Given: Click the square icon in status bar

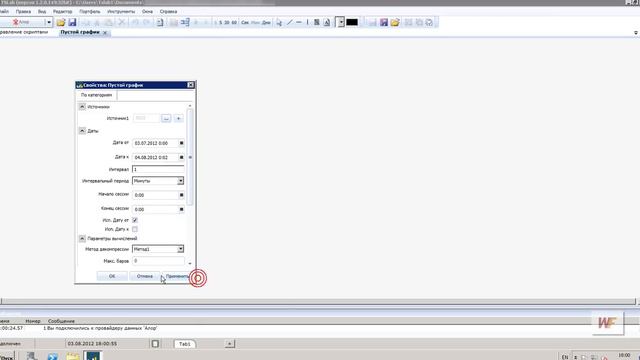Looking at the screenshot, I should [x=155, y=344].
